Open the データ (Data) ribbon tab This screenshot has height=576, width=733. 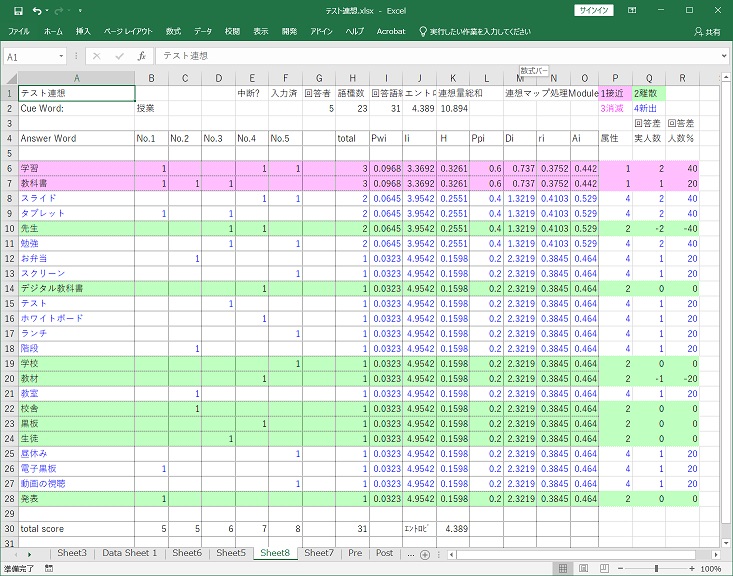click(x=203, y=32)
